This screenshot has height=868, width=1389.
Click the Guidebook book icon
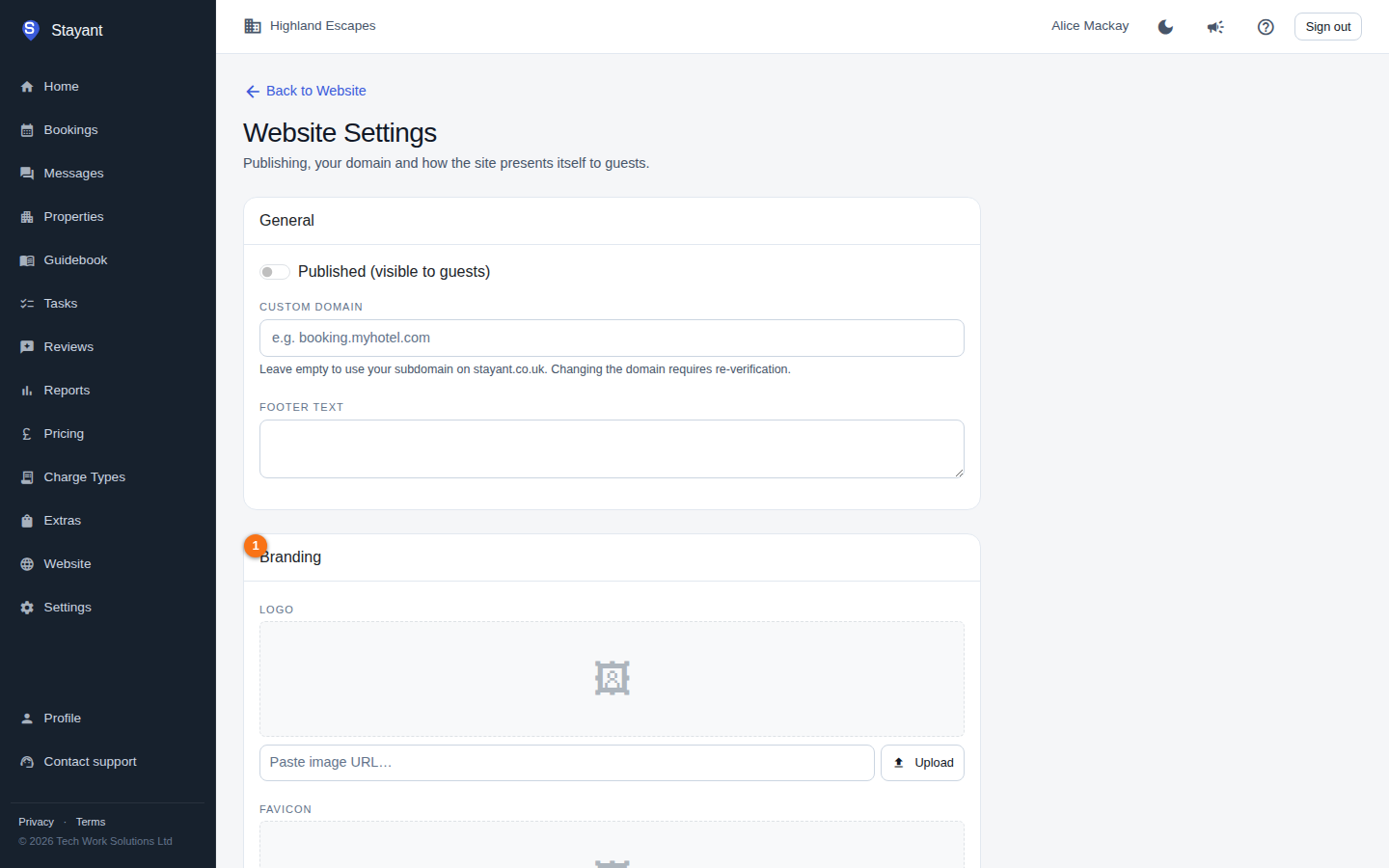(x=27, y=260)
